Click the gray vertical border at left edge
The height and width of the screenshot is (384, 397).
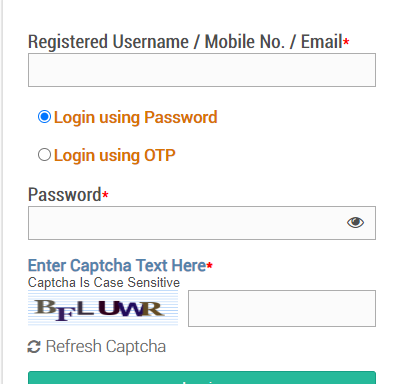(x=2, y=192)
